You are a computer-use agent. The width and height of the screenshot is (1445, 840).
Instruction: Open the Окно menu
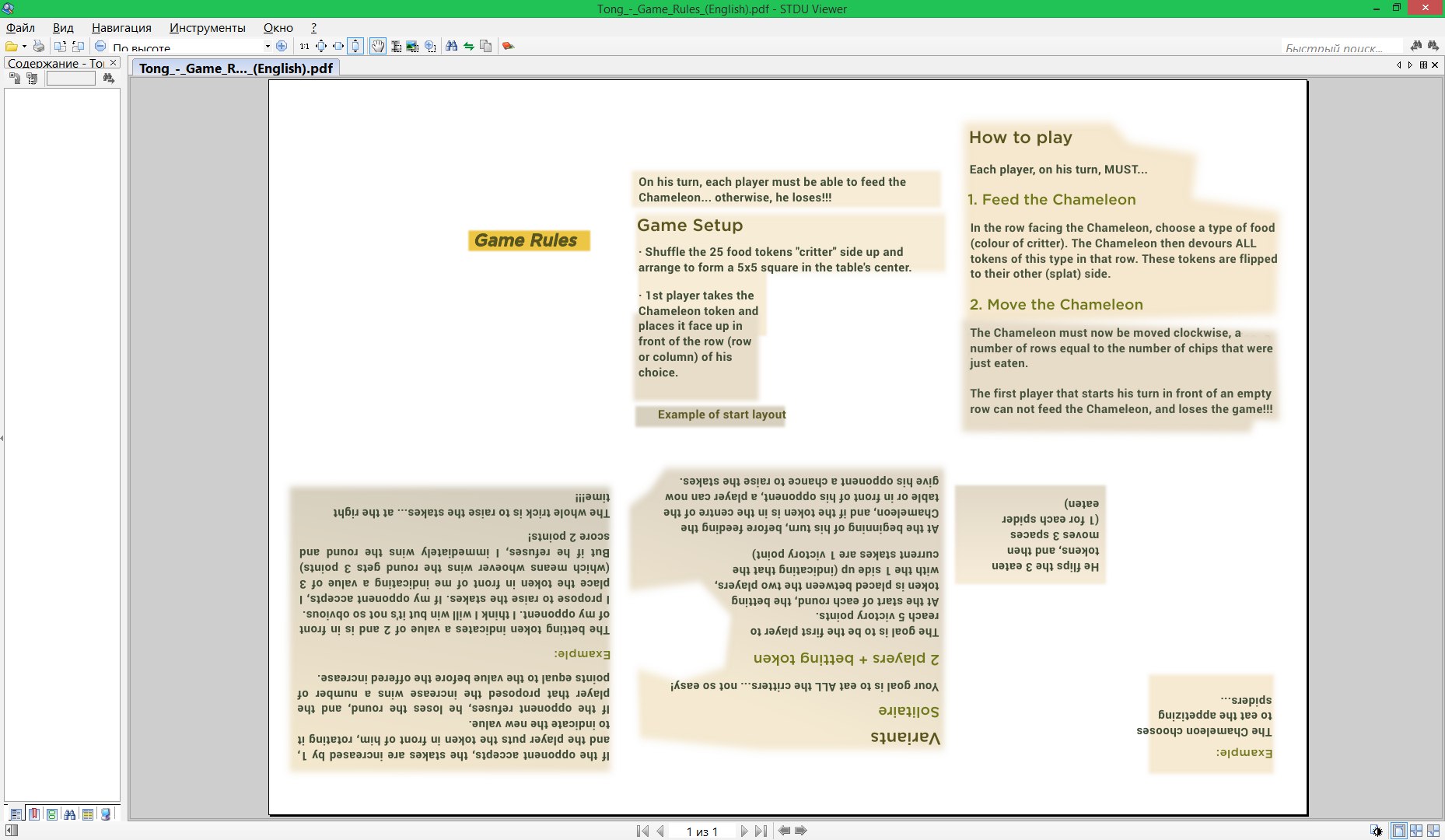point(278,28)
